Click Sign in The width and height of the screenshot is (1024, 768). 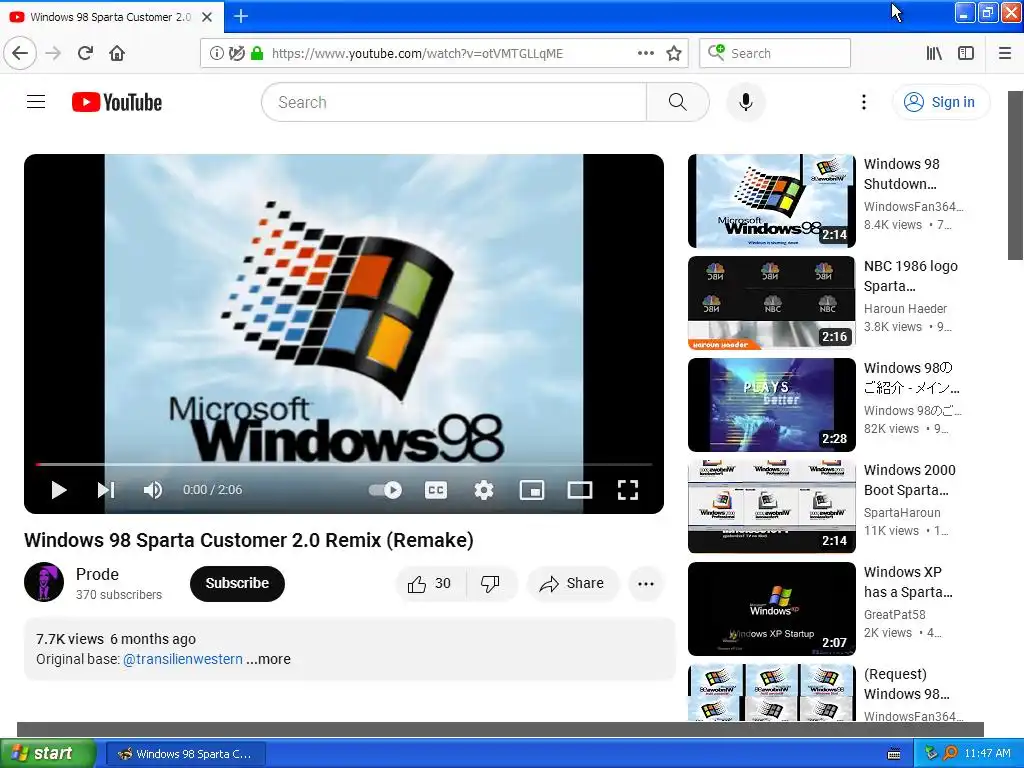coord(941,102)
